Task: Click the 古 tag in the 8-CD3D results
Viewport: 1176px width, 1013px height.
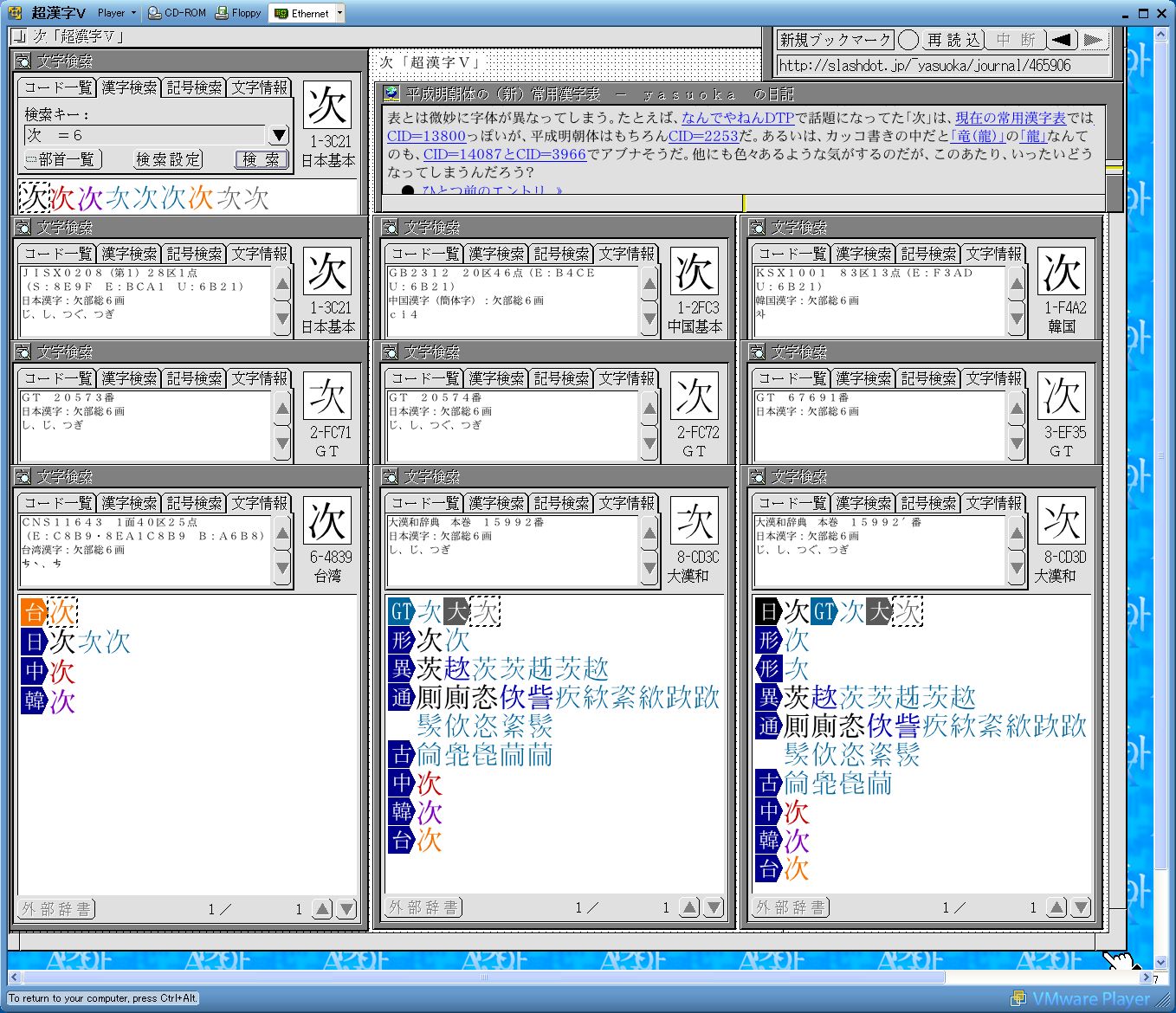Action: (x=768, y=783)
